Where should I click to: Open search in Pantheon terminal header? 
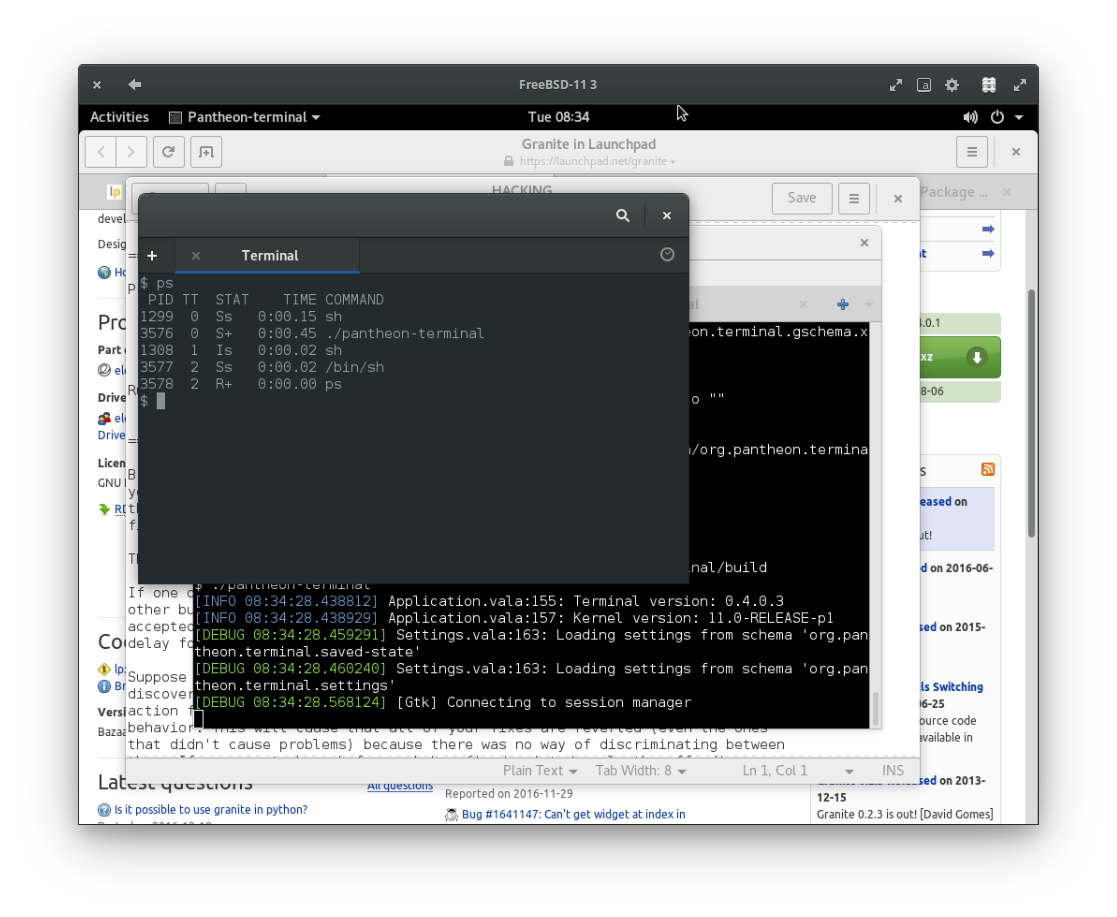(622, 215)
